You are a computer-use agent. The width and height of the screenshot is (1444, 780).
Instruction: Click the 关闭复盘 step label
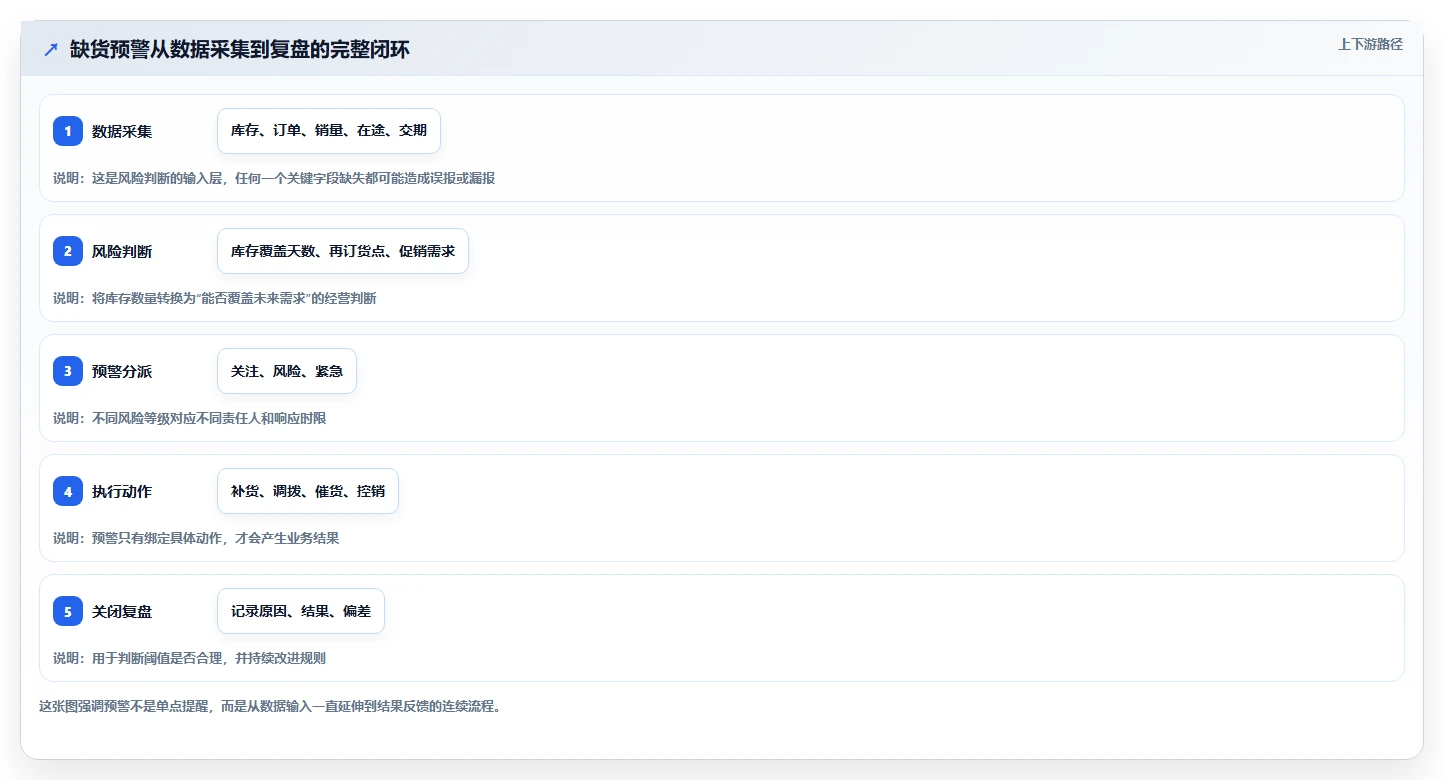122,611
